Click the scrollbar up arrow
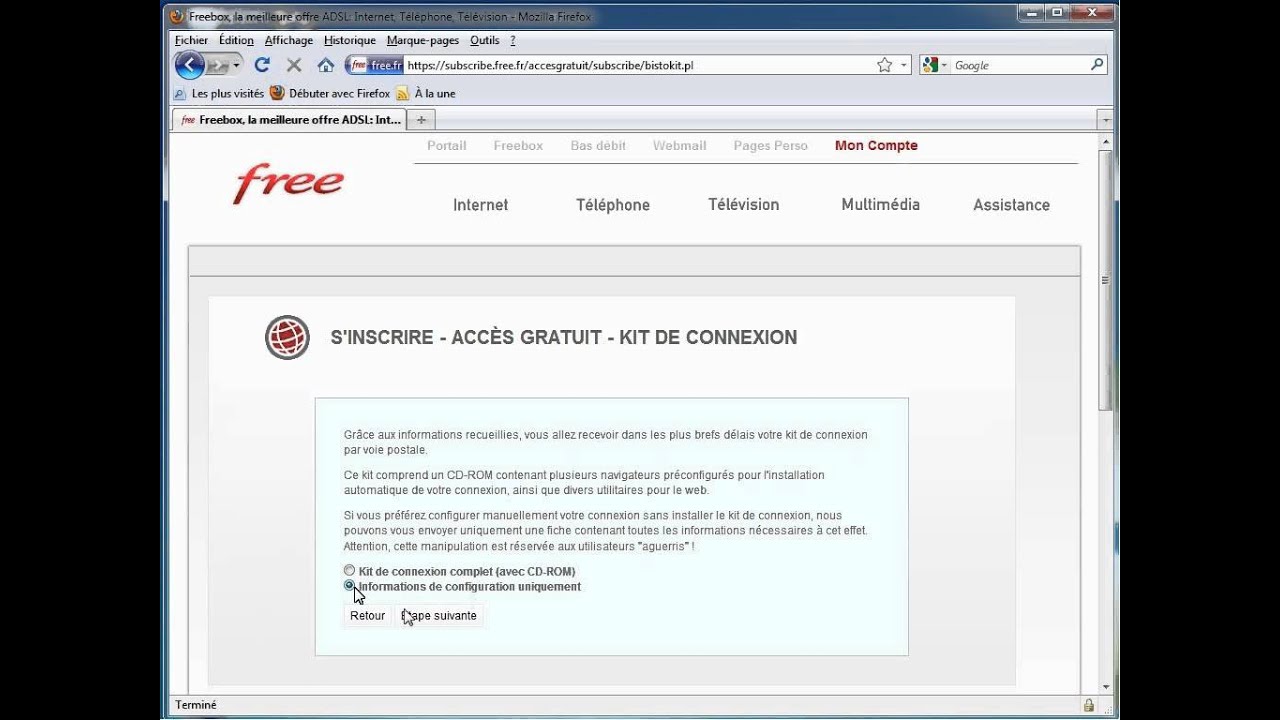 (1105, 141)
